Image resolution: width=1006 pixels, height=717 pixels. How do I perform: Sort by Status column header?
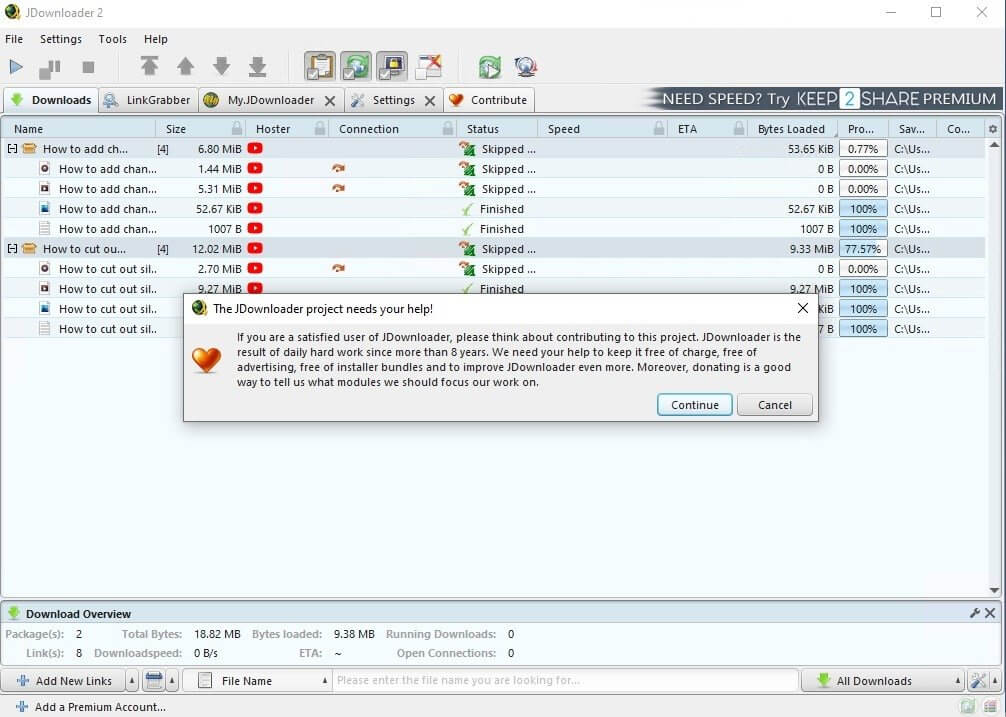[x=497, y=129]
